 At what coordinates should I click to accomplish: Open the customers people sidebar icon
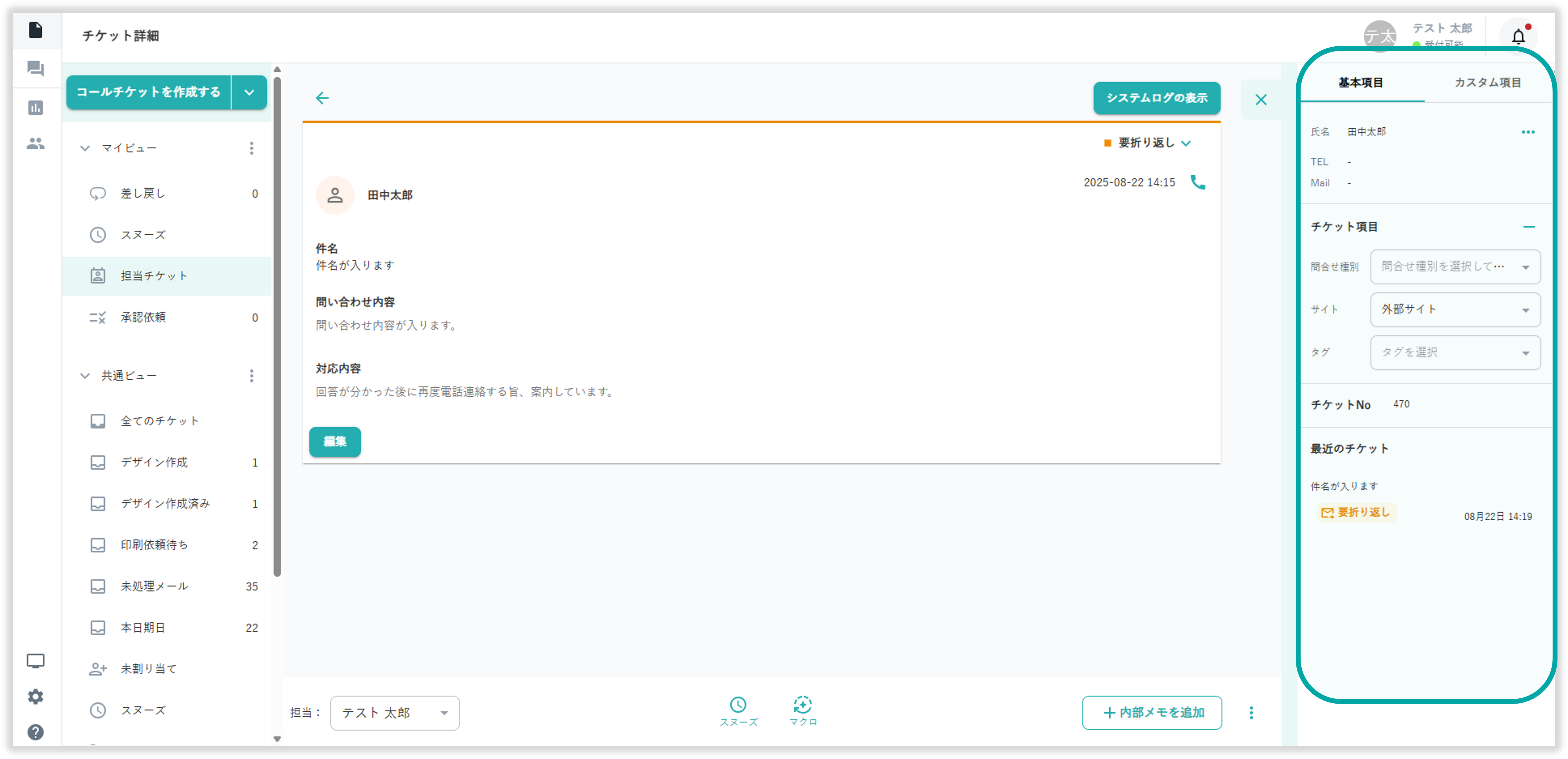point(35,144)
